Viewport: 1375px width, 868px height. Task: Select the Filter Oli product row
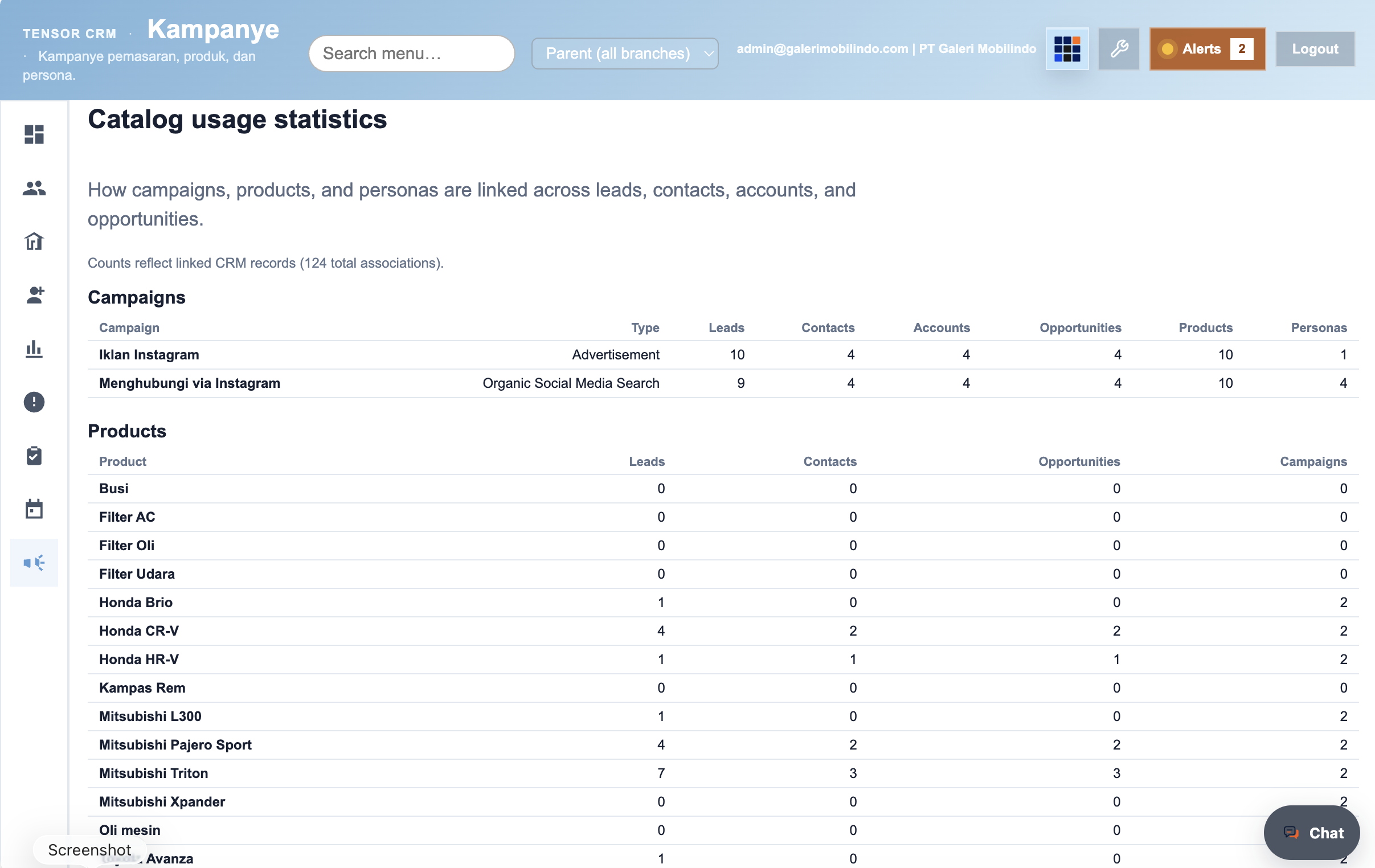pyautogui.click(x=723, y=546)
